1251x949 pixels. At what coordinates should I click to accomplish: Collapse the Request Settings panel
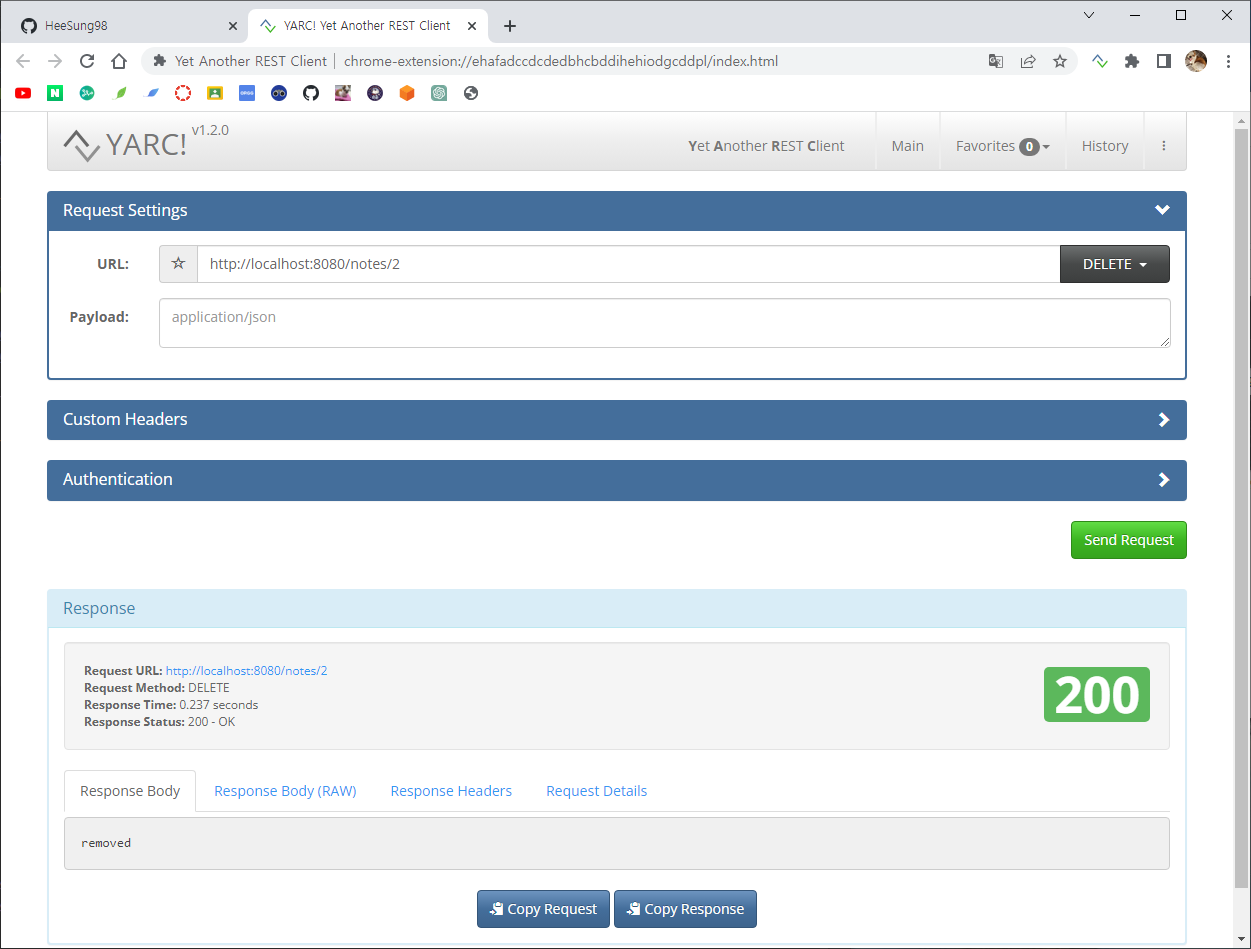pyautogui.click(x=1162, y=210)
